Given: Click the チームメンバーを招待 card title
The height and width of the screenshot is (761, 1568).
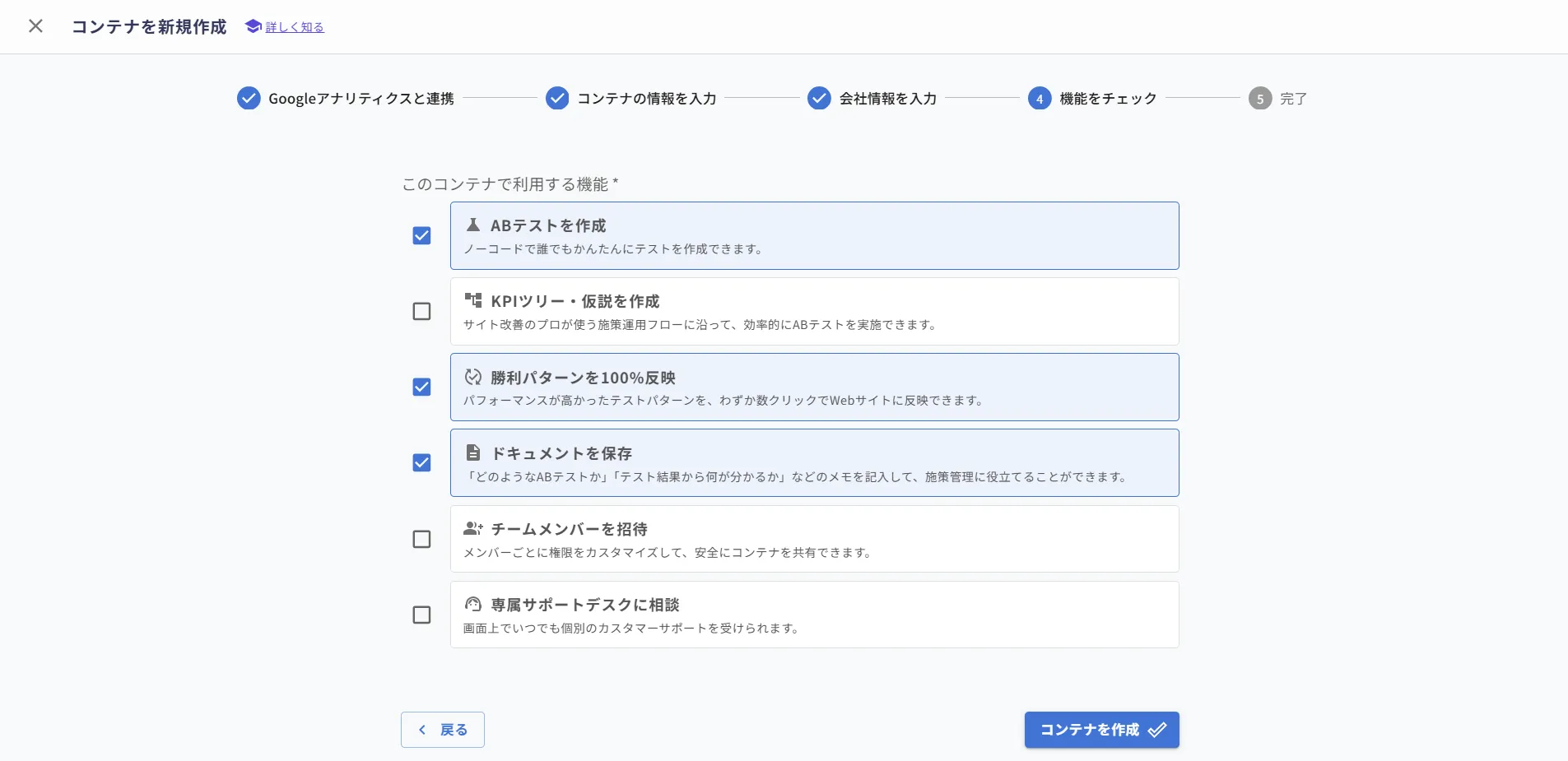Looking at the screenshot, I should click(x=570, y=529).
